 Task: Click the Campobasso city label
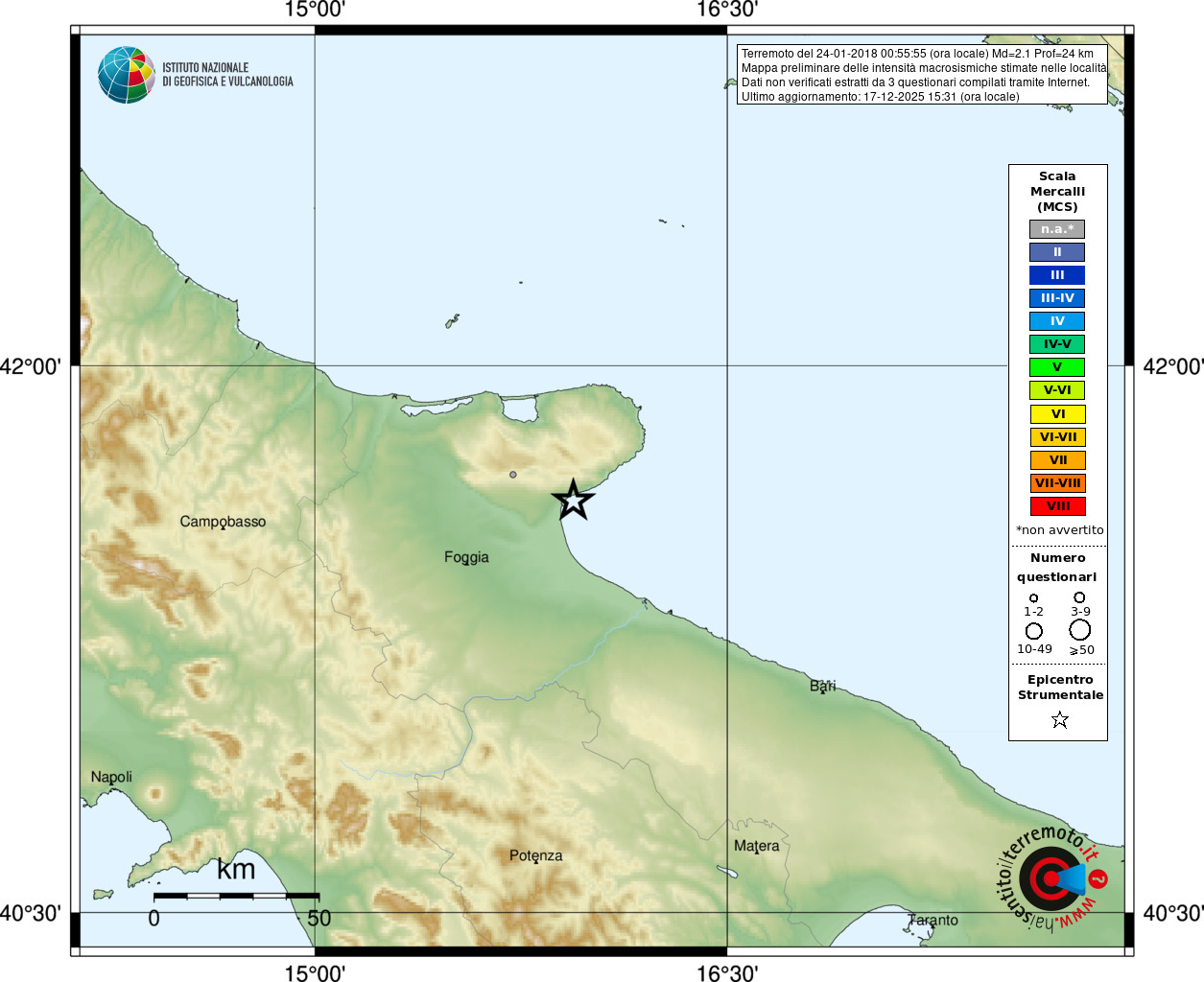(x=223, y=522)
